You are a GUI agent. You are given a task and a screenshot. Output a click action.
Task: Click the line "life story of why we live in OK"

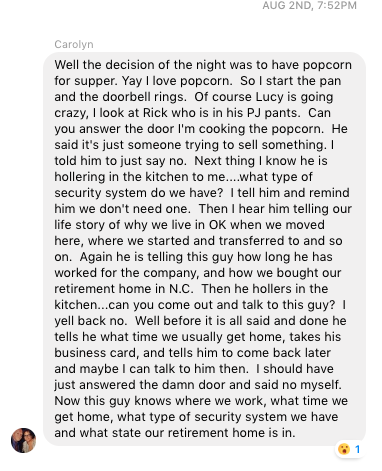189,225
